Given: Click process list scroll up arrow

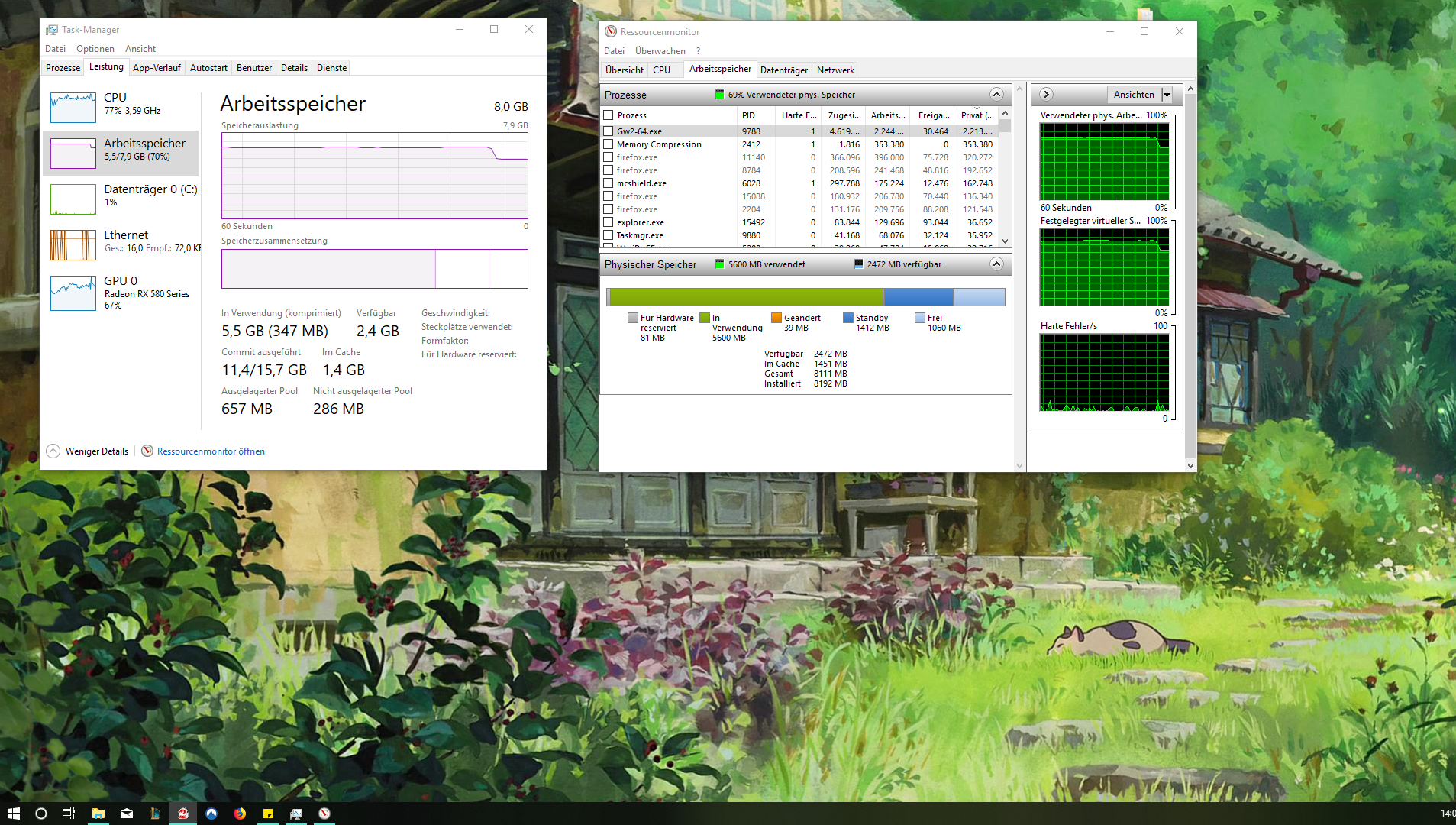Looking at the screenshot, I should 1006,114.
